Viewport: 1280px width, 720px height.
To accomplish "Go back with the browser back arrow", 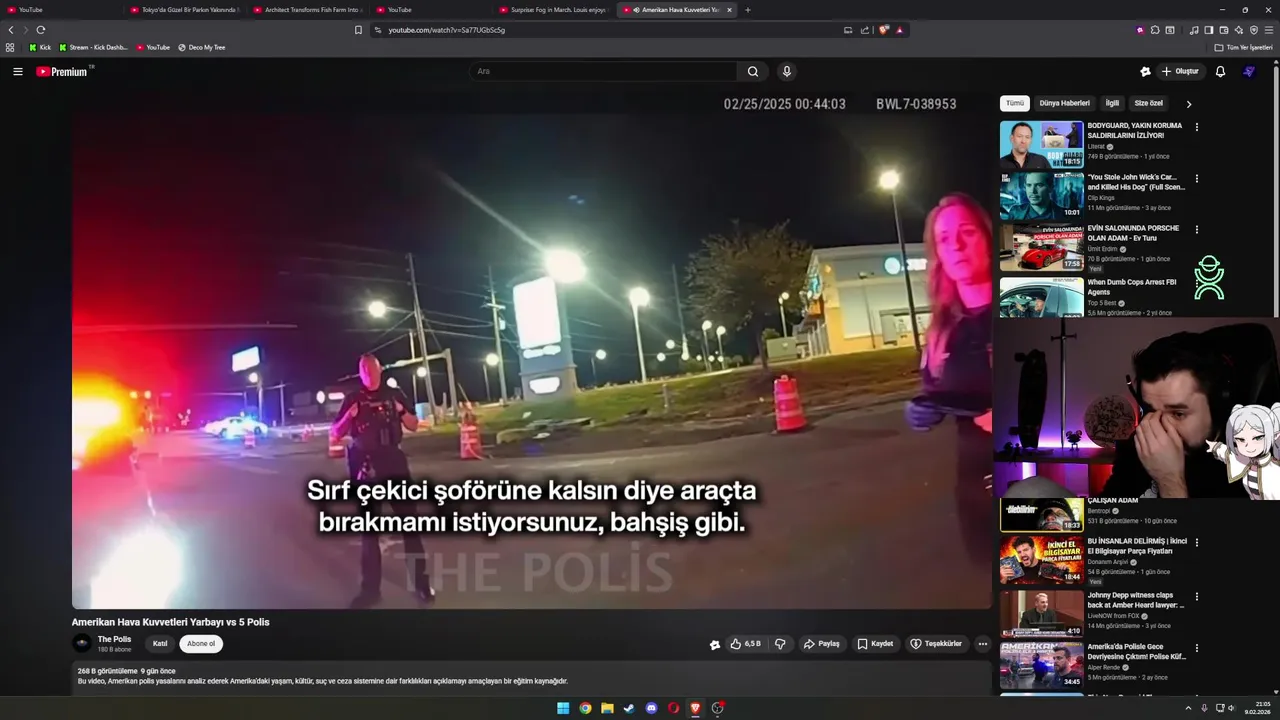I will [11, 30].
